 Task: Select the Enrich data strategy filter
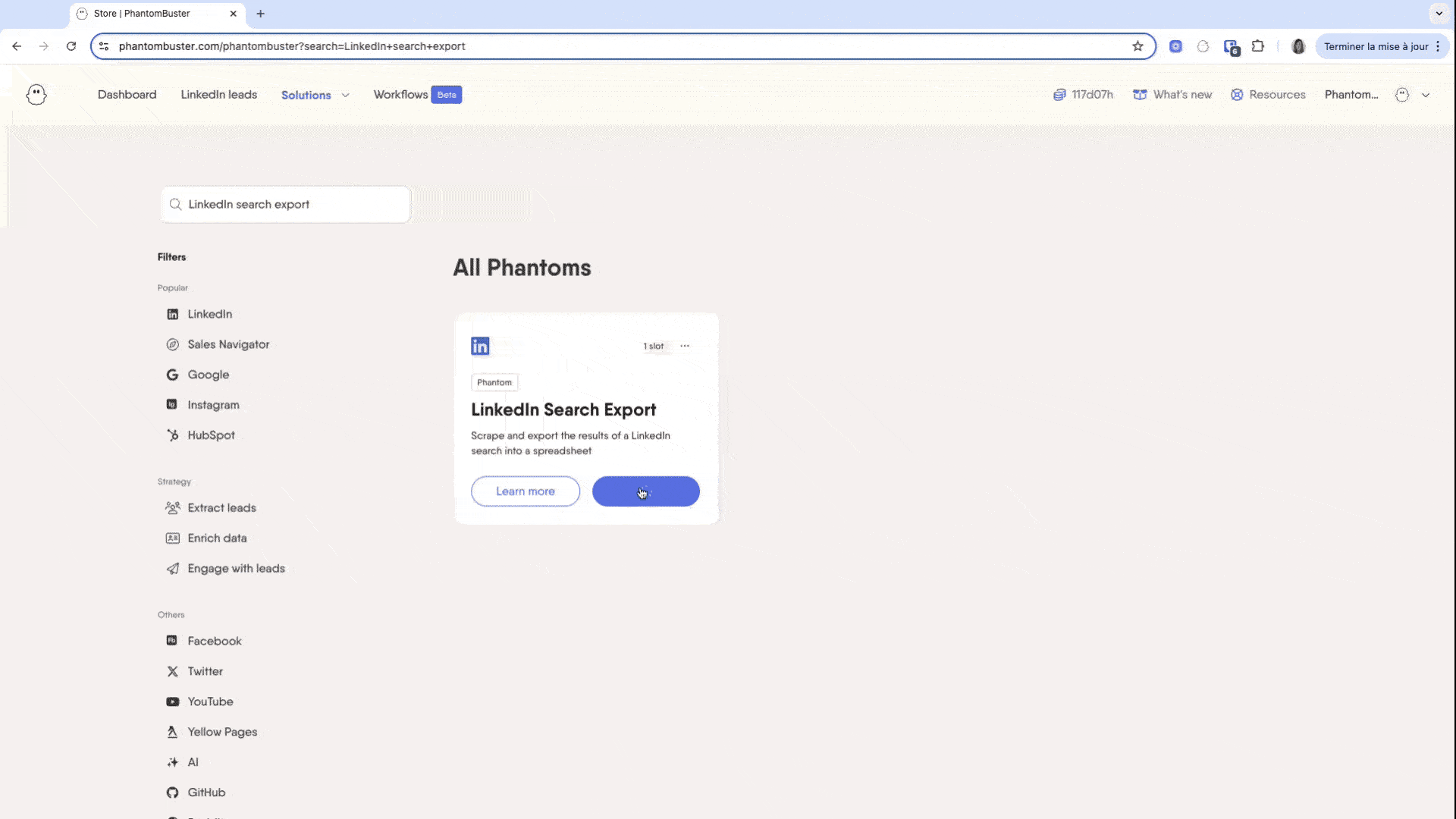point(206,538)
